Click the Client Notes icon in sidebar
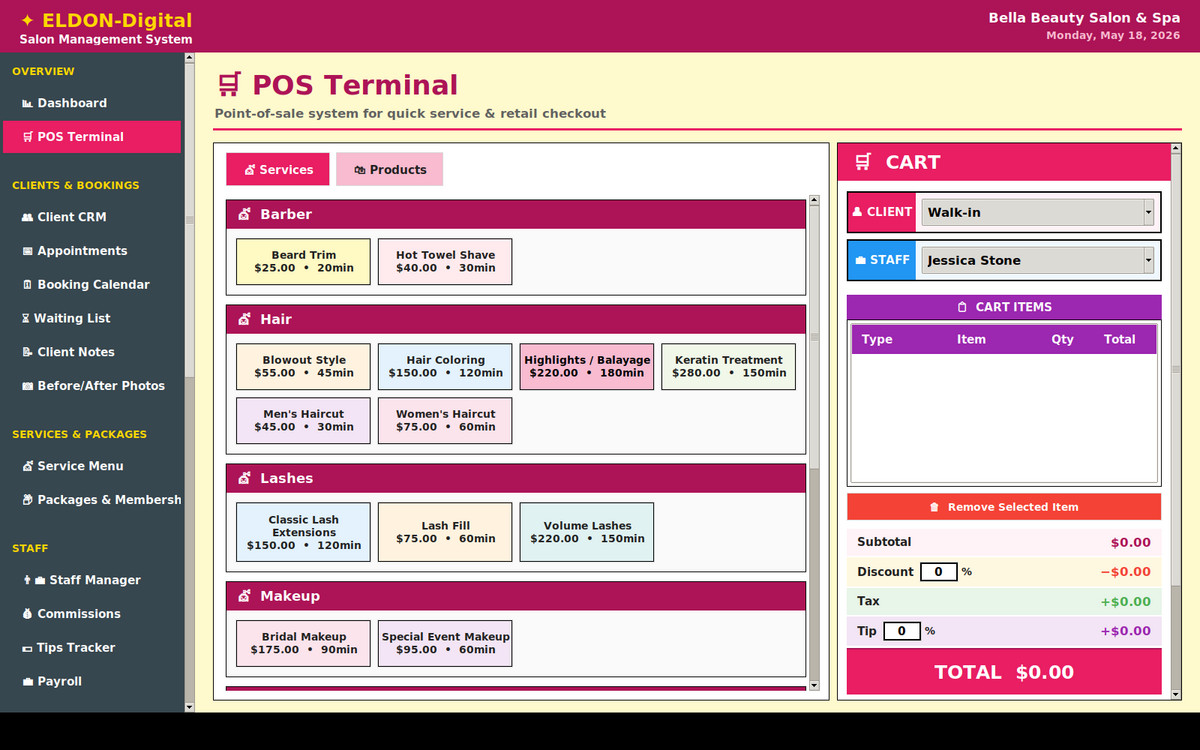1200x750 pixels. (27, 352)
